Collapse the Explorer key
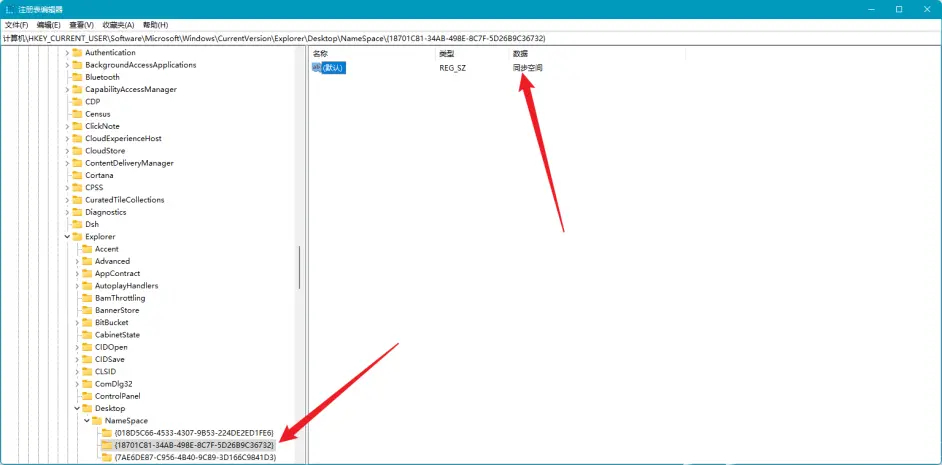The image size is (942, 465). [x=67, y=237]
